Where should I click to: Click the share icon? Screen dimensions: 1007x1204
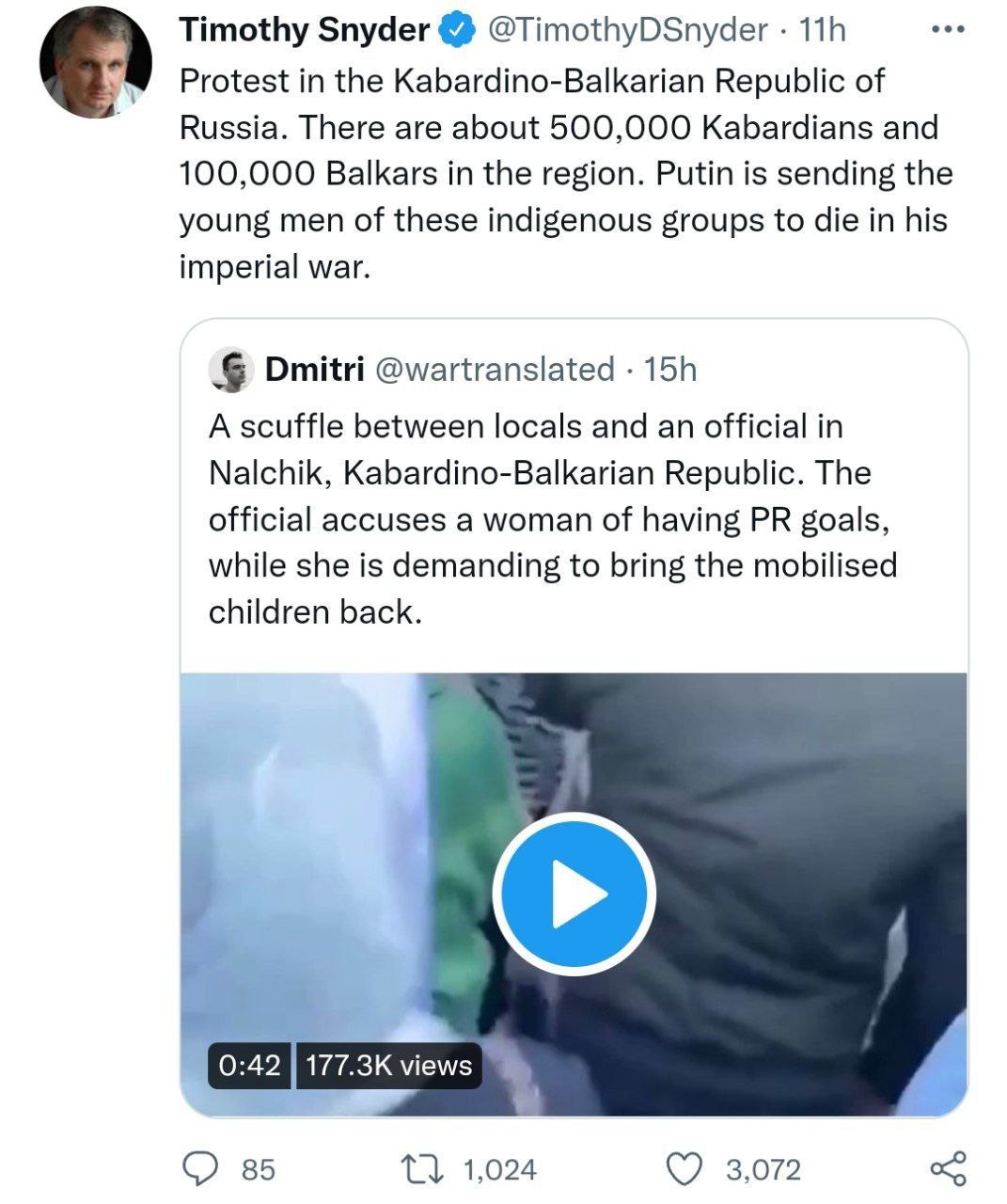947,1168
